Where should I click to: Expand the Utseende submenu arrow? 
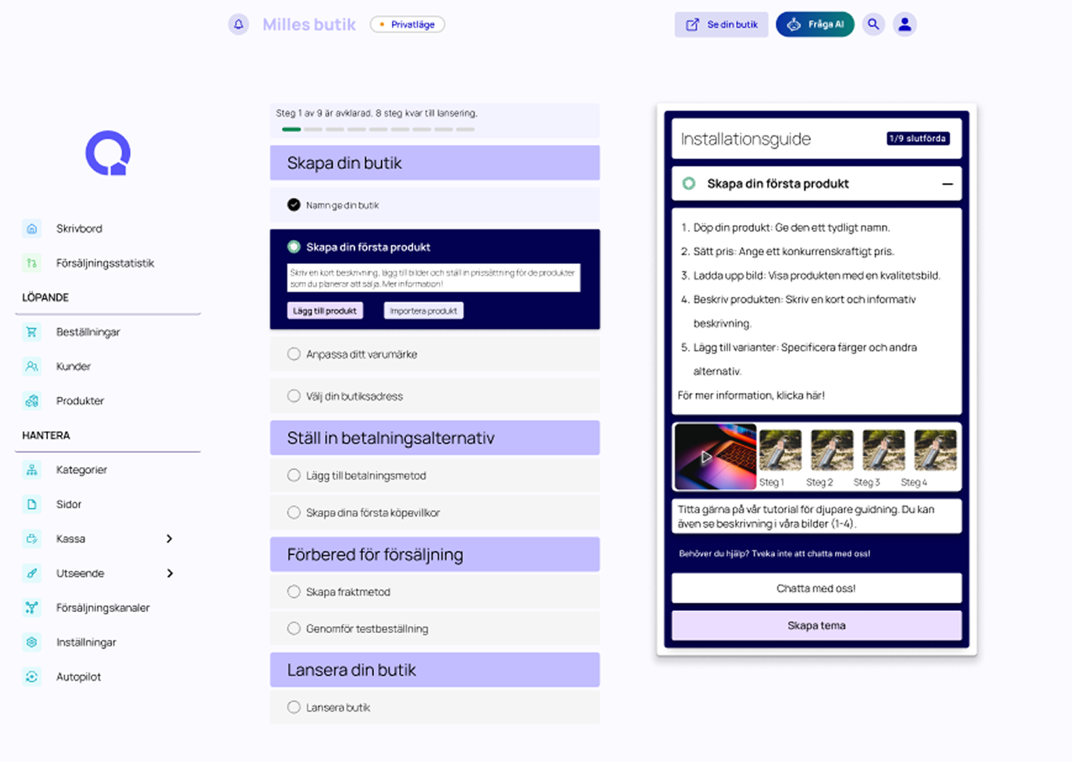point(169,574)
